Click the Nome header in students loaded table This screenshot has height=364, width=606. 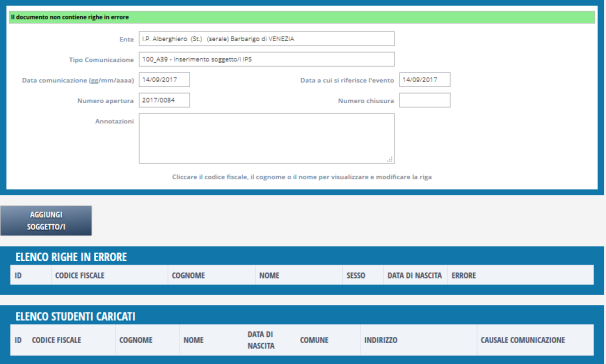tap(193, 340)
